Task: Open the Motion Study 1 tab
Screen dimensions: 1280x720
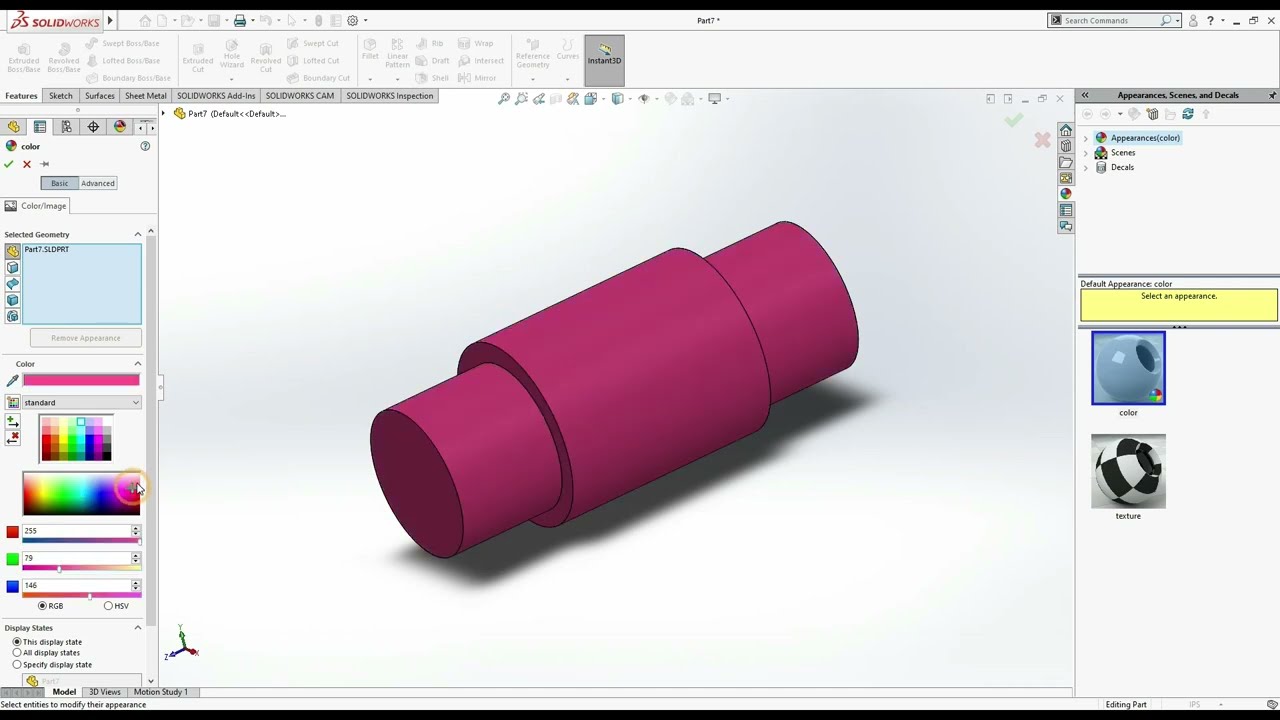Action: pyautogui.click(x=160, y=692)
